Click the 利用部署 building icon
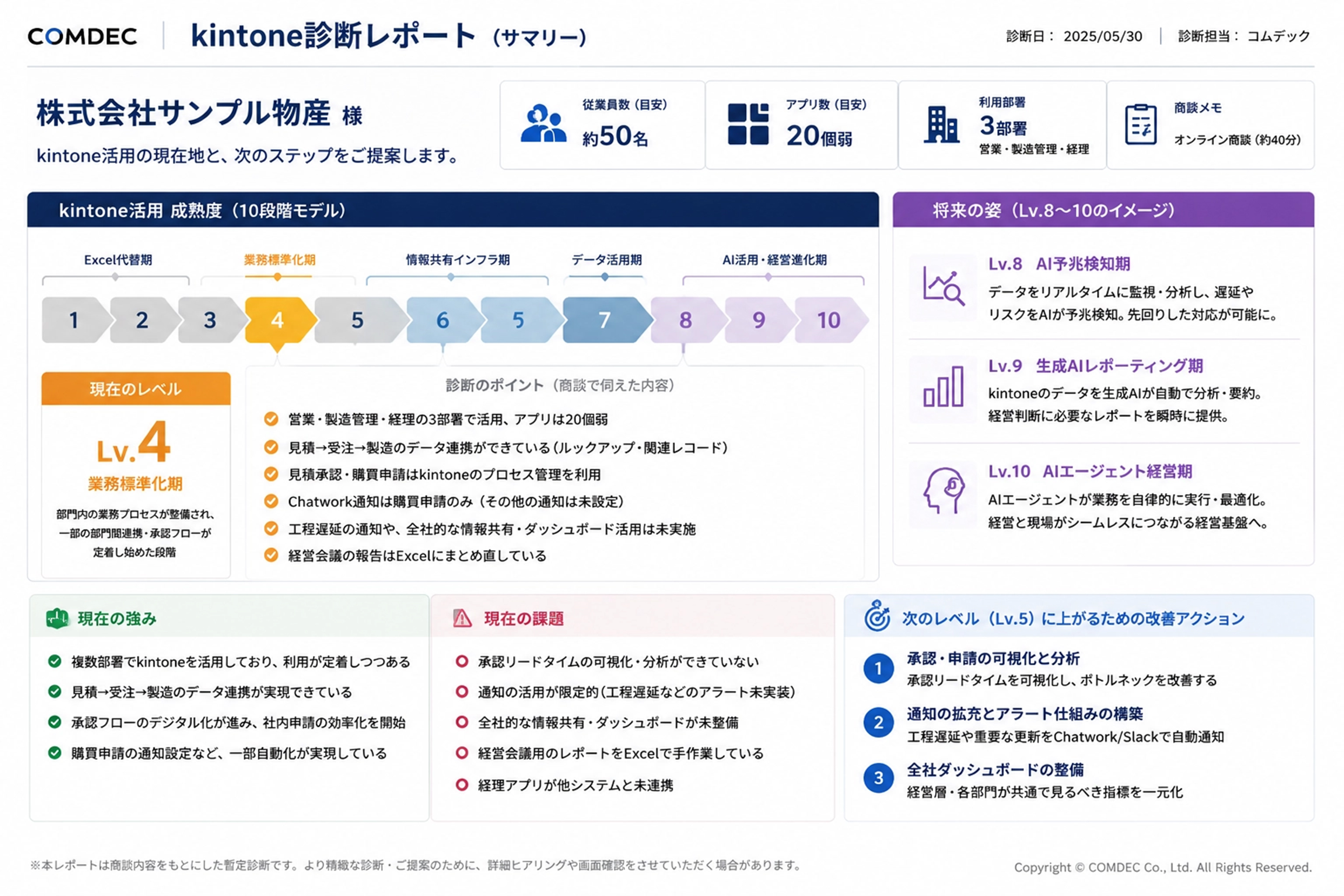This screenshot has height=896, width=1344. (x=941, y=124)
